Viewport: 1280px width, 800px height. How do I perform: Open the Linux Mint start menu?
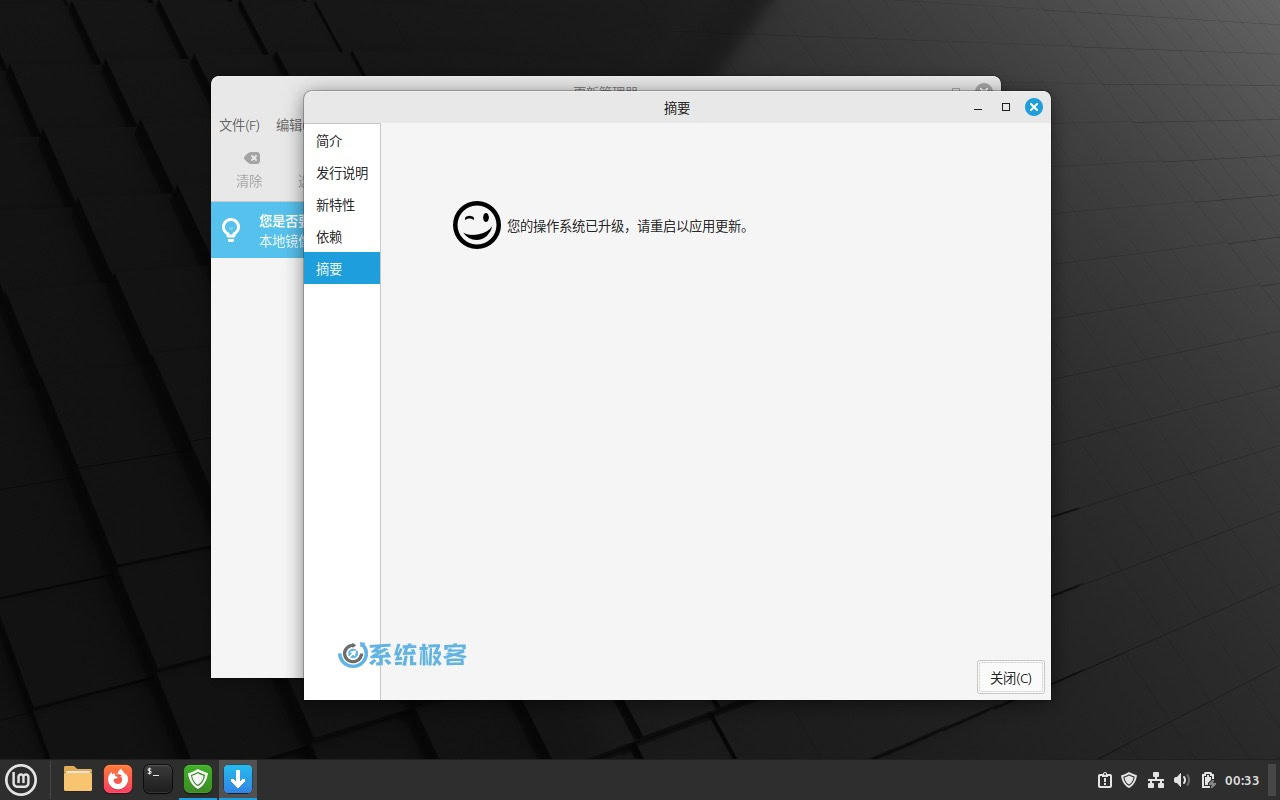click(x=21, y=779)
